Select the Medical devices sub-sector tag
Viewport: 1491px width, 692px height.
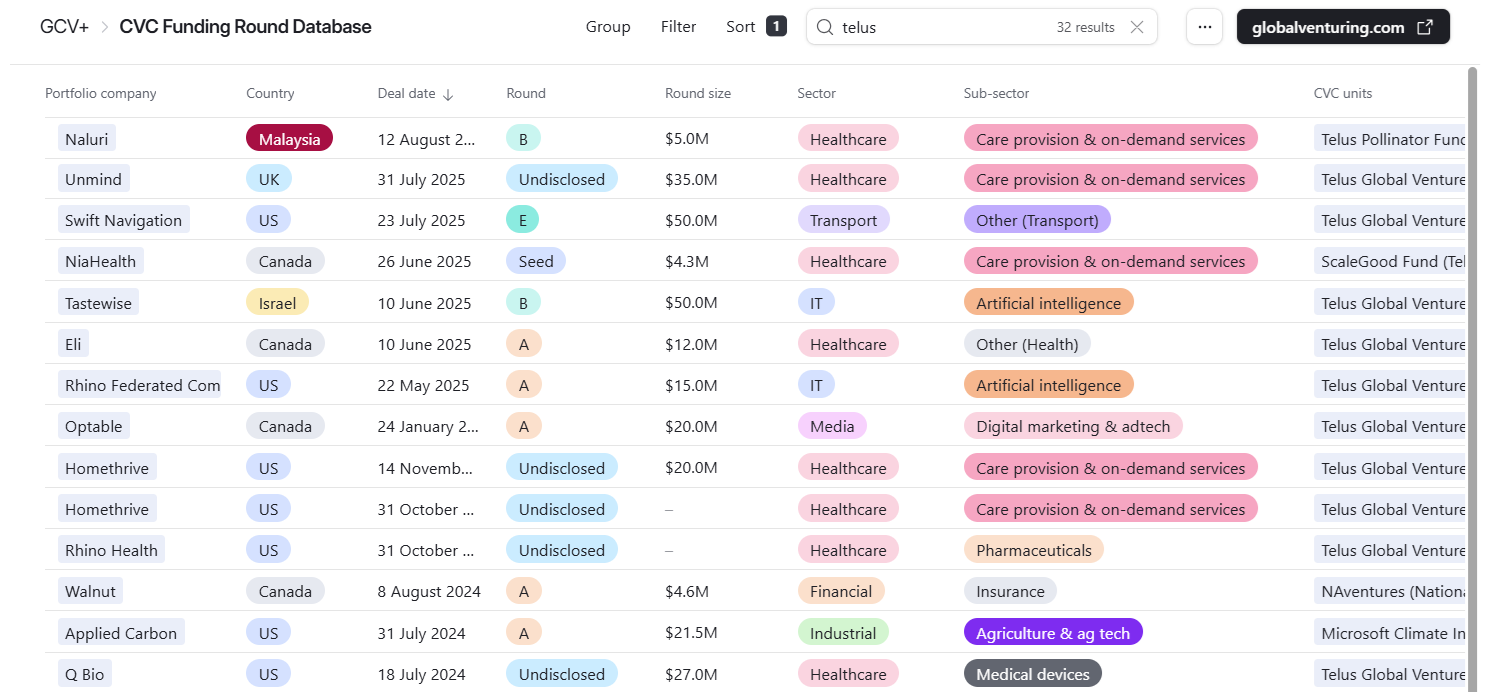[x=1032, y=674]
